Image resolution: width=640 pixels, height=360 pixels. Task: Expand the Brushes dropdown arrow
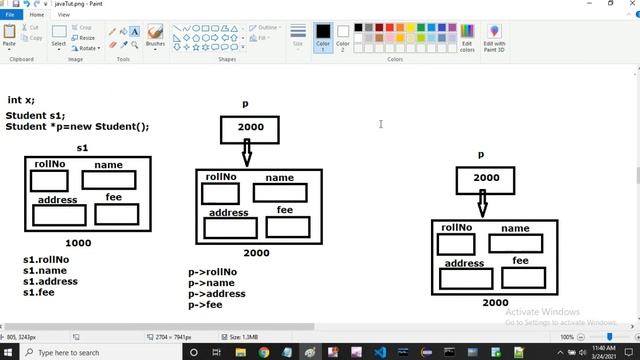click(x=155, y=49)
